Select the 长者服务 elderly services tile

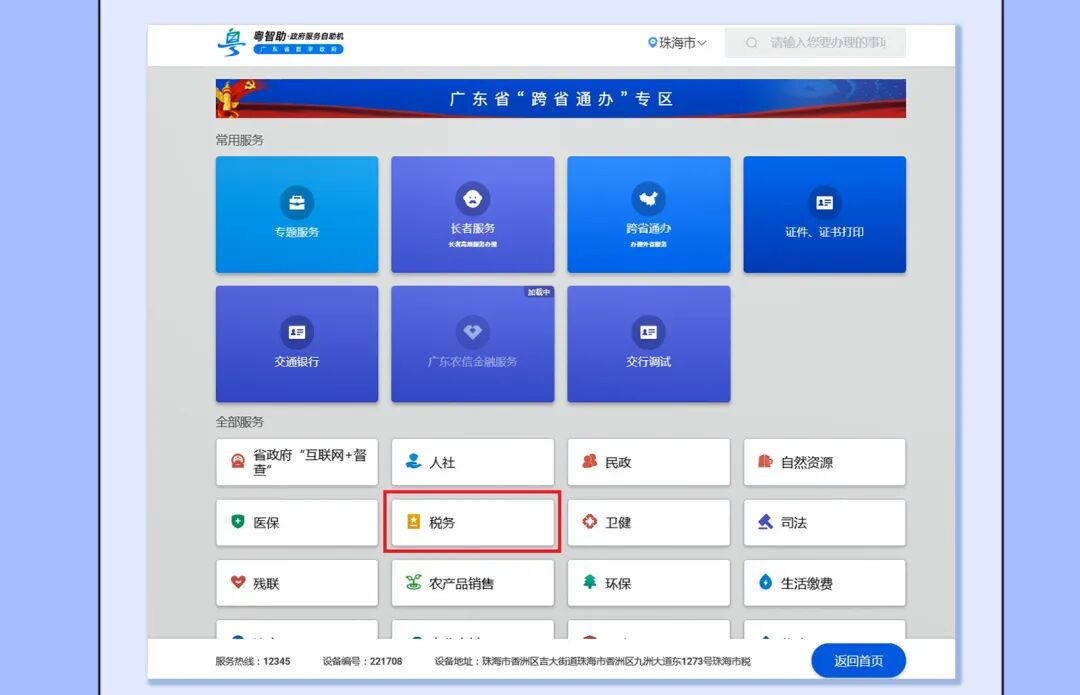pyautogui.click(x=472, y=214)
